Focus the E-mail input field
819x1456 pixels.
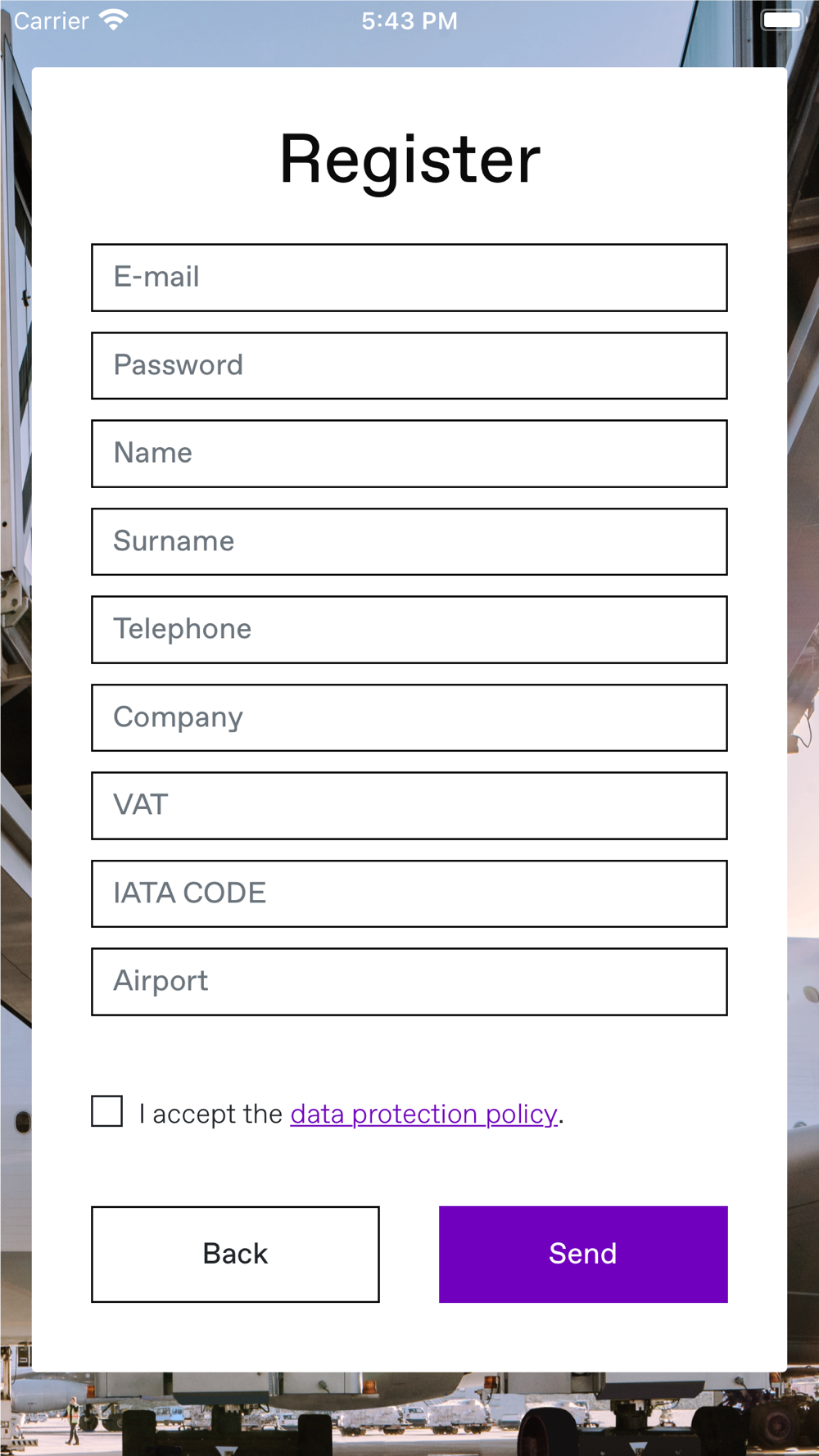pyautogui.click(x=409, y=278)
